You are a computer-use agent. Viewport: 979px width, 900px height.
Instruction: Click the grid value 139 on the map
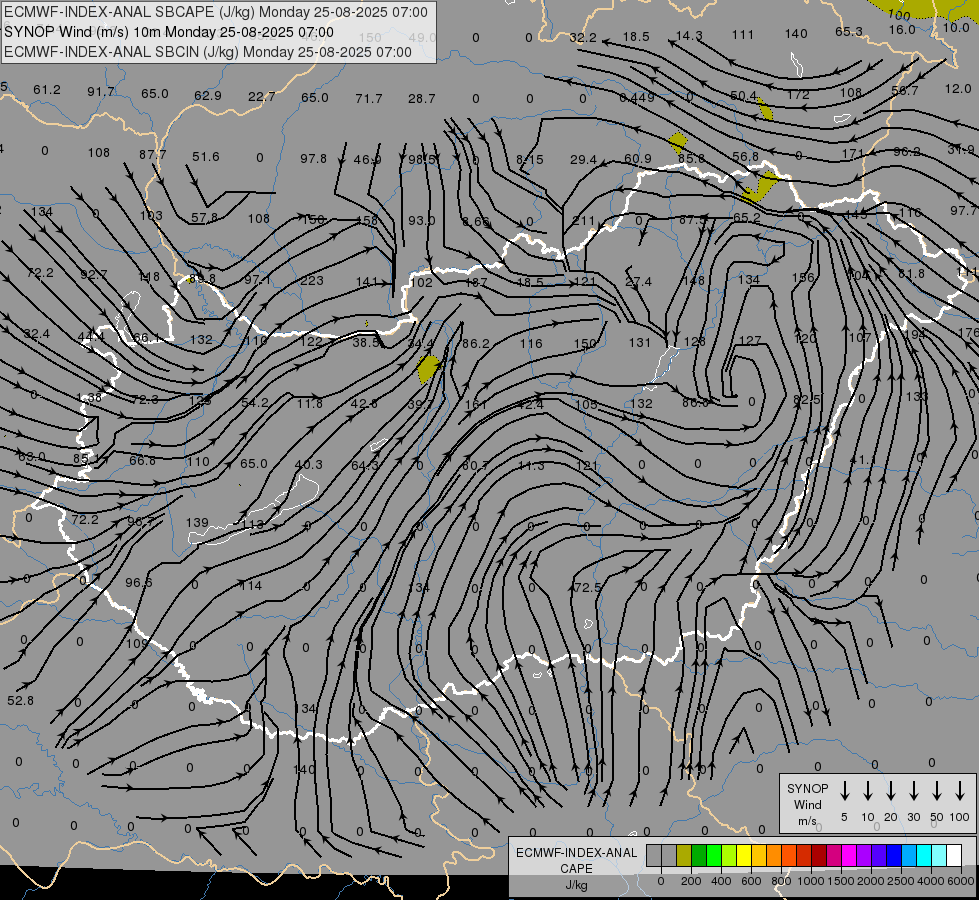click(x=197, y=522)
